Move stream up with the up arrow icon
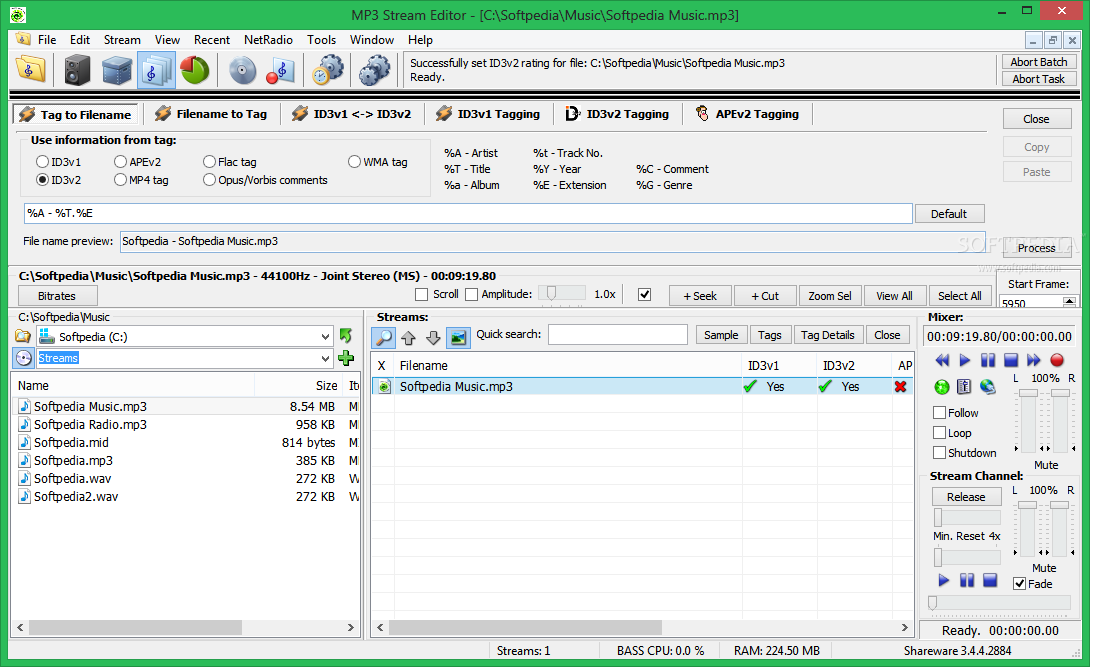The image size is (1100, 667). (408, 338)
